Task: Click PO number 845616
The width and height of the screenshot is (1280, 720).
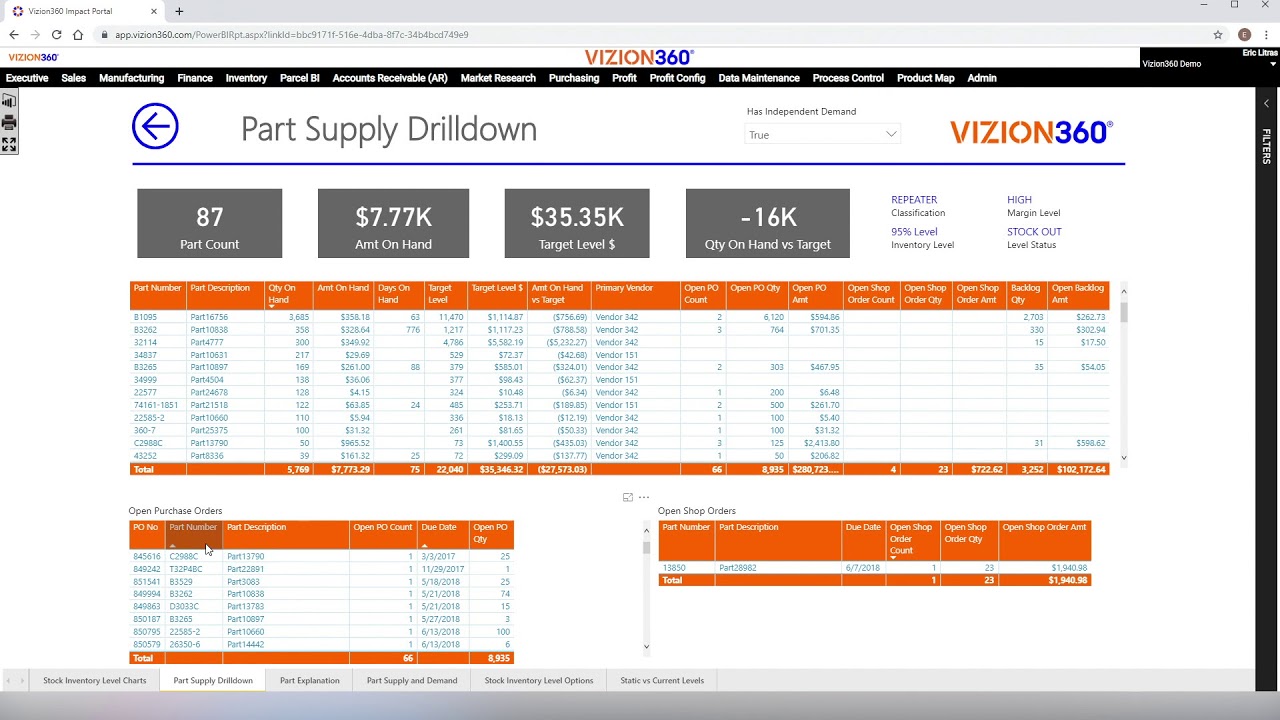Action: (146, 556)
